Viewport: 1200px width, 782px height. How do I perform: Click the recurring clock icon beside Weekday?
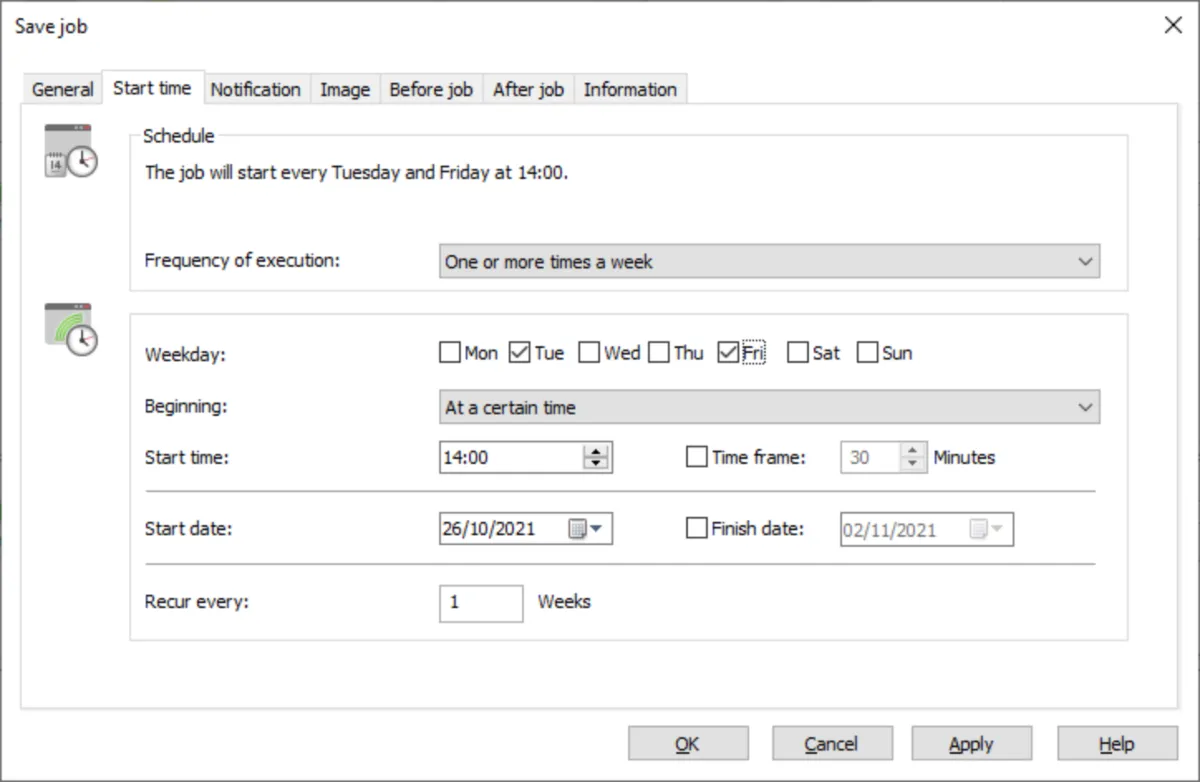(71, 329)
